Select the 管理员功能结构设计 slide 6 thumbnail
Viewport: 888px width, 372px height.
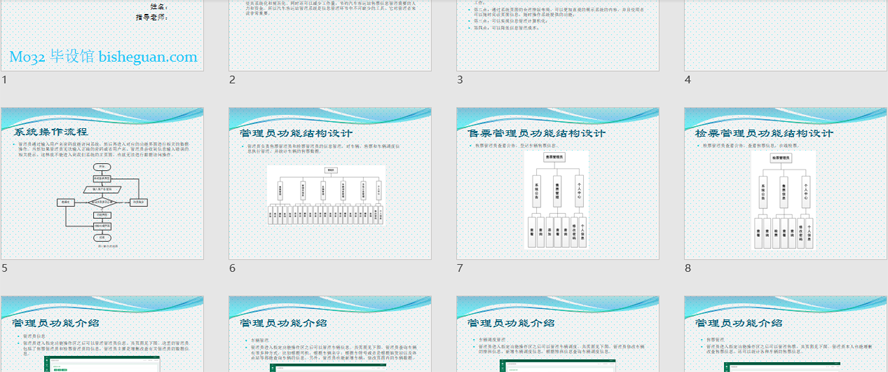click(330, 183)
